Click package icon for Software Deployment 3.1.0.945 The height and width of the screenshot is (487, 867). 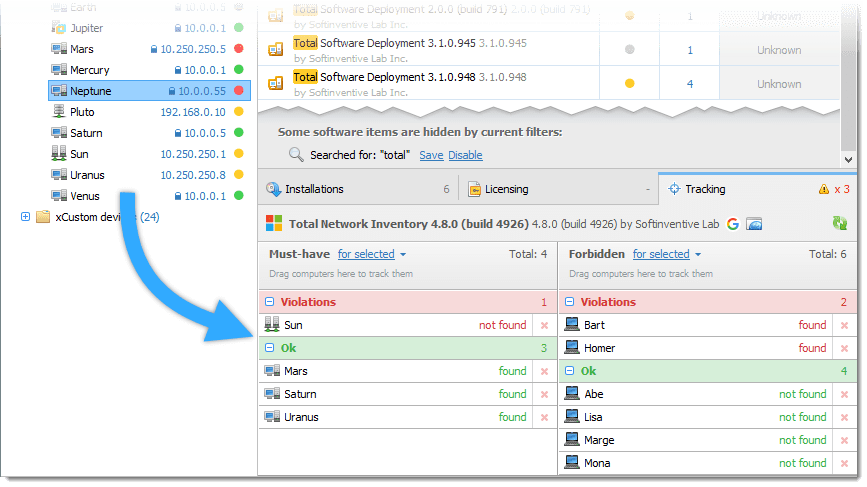coord(275,50)
